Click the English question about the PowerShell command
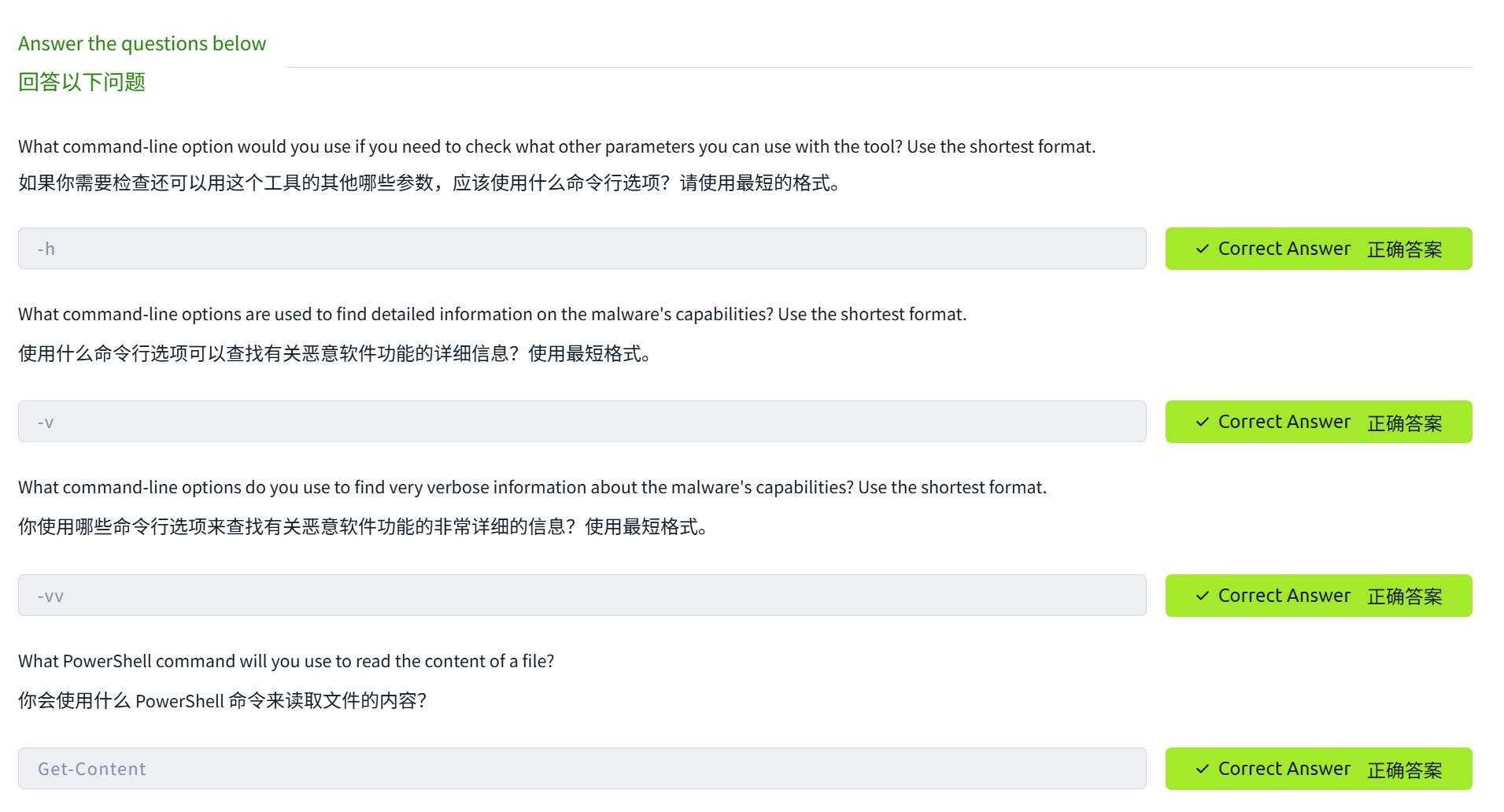This screenshot has height=812, width=1504. click(286, 662)
